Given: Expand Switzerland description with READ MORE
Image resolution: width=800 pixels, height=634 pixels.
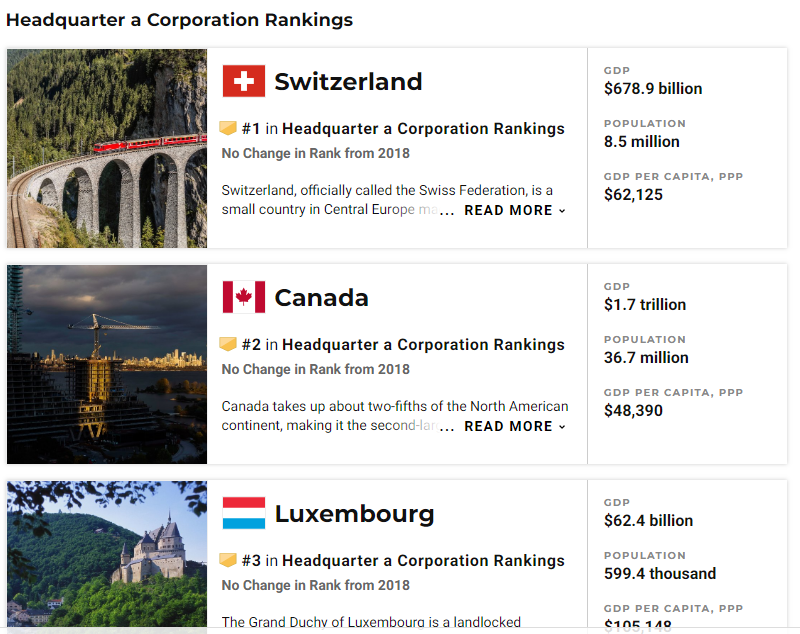Looking at the screenshot, I should [x=514, y=210].
